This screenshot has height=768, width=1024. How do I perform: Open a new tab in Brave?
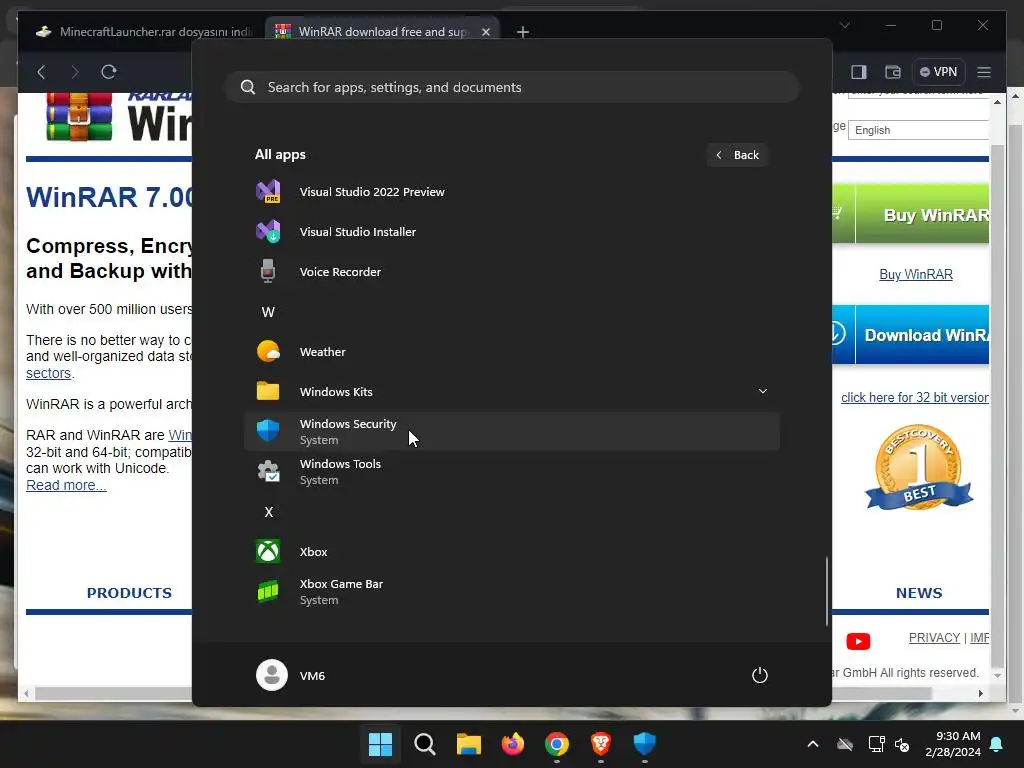[x=522, y=31]
